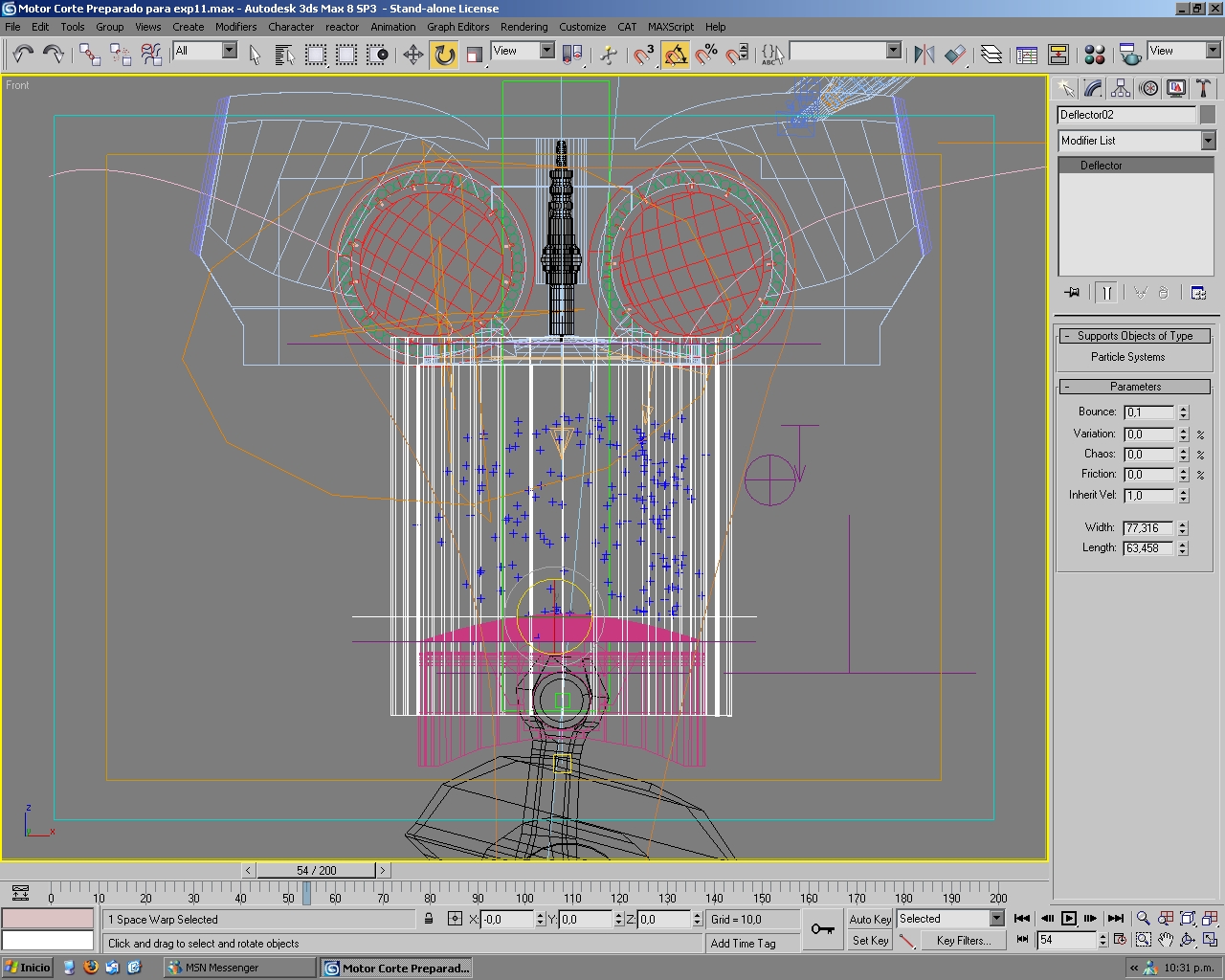
Task: Open the Graph Editors menu
Action: tap(457, 27)
